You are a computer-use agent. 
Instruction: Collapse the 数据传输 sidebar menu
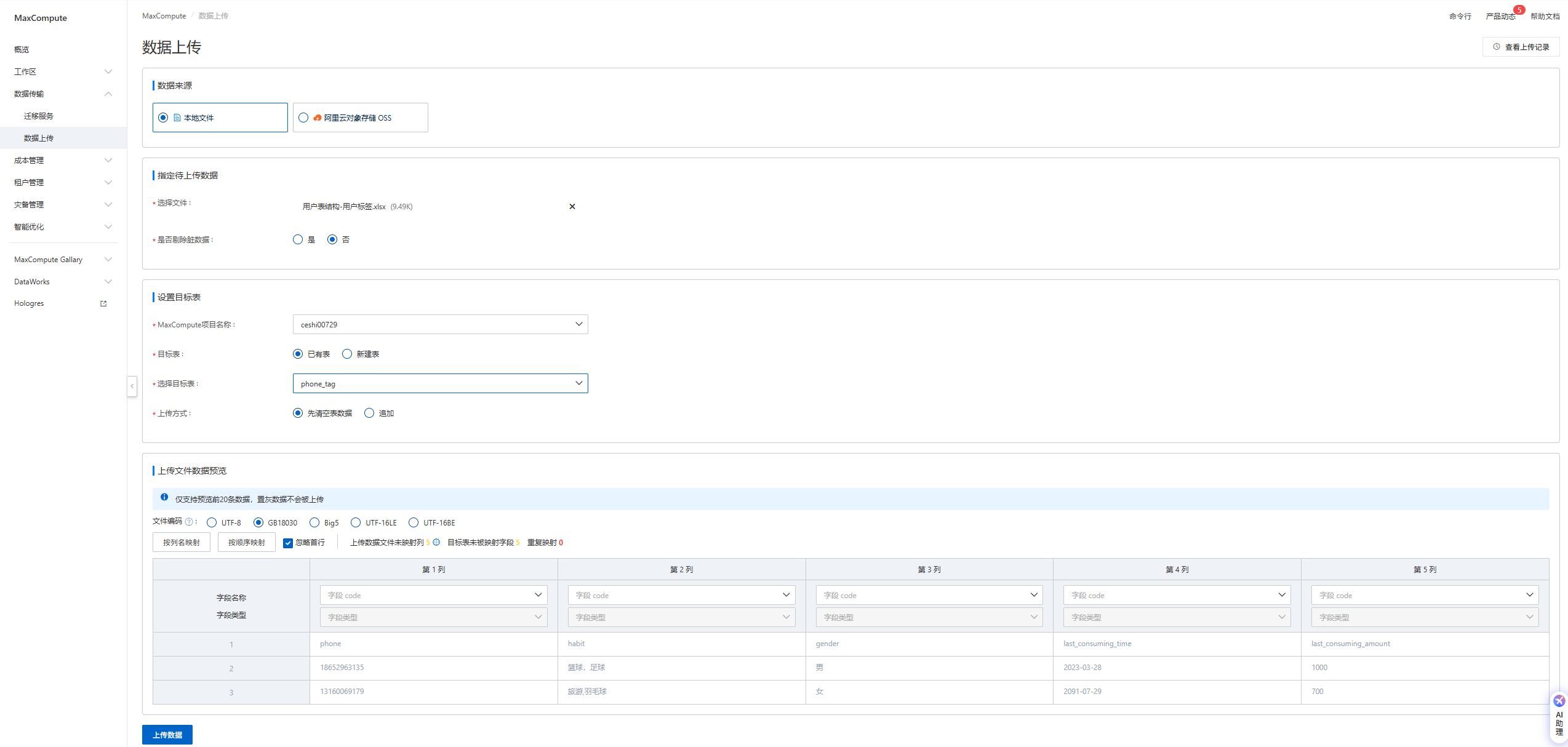[x=63, y=94]
